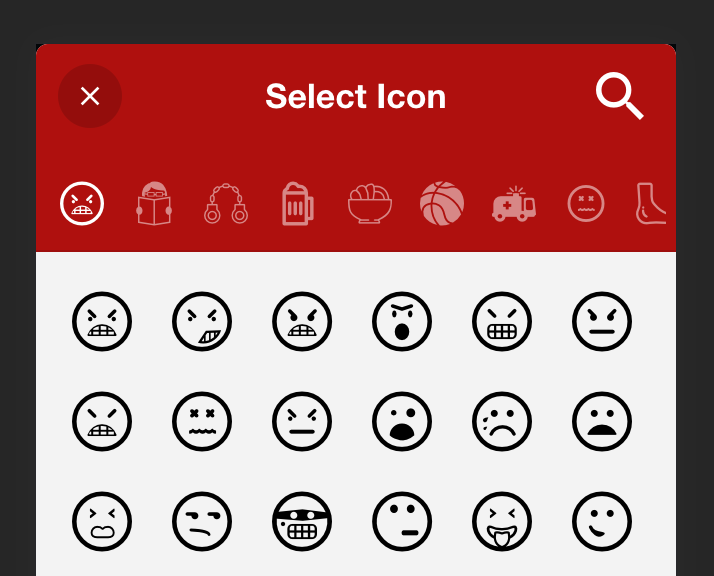
Task: Open the handcuffs category tab
Action: tap(226, 204)
